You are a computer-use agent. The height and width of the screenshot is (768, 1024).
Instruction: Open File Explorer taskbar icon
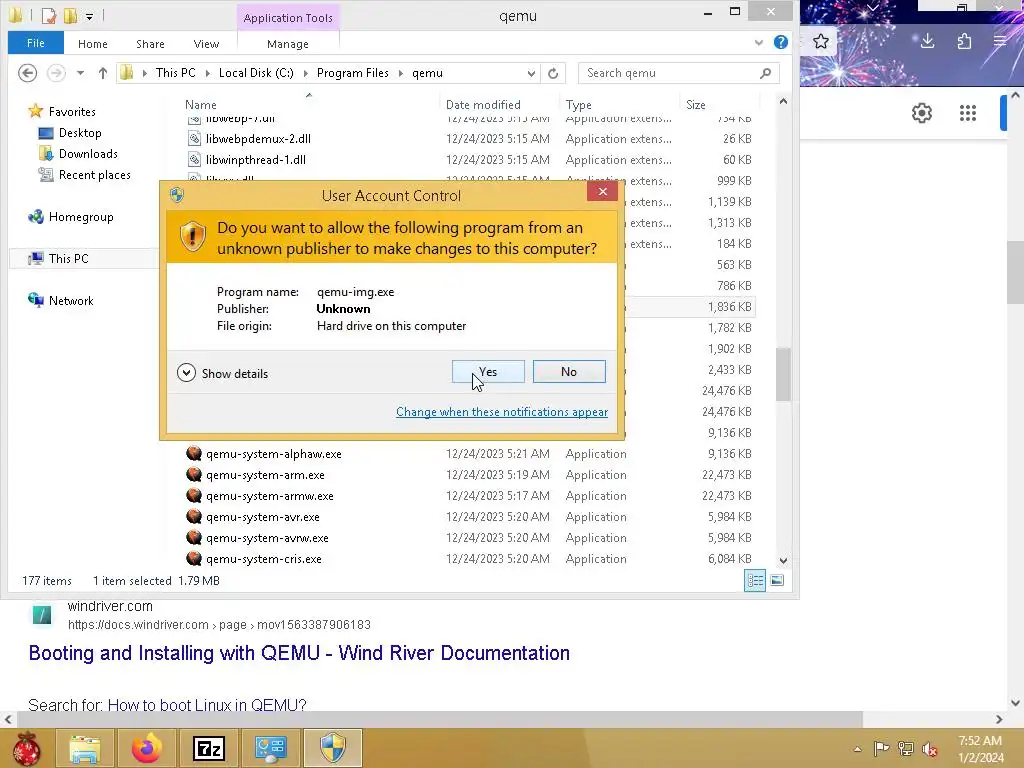click(x=85, y=748)
